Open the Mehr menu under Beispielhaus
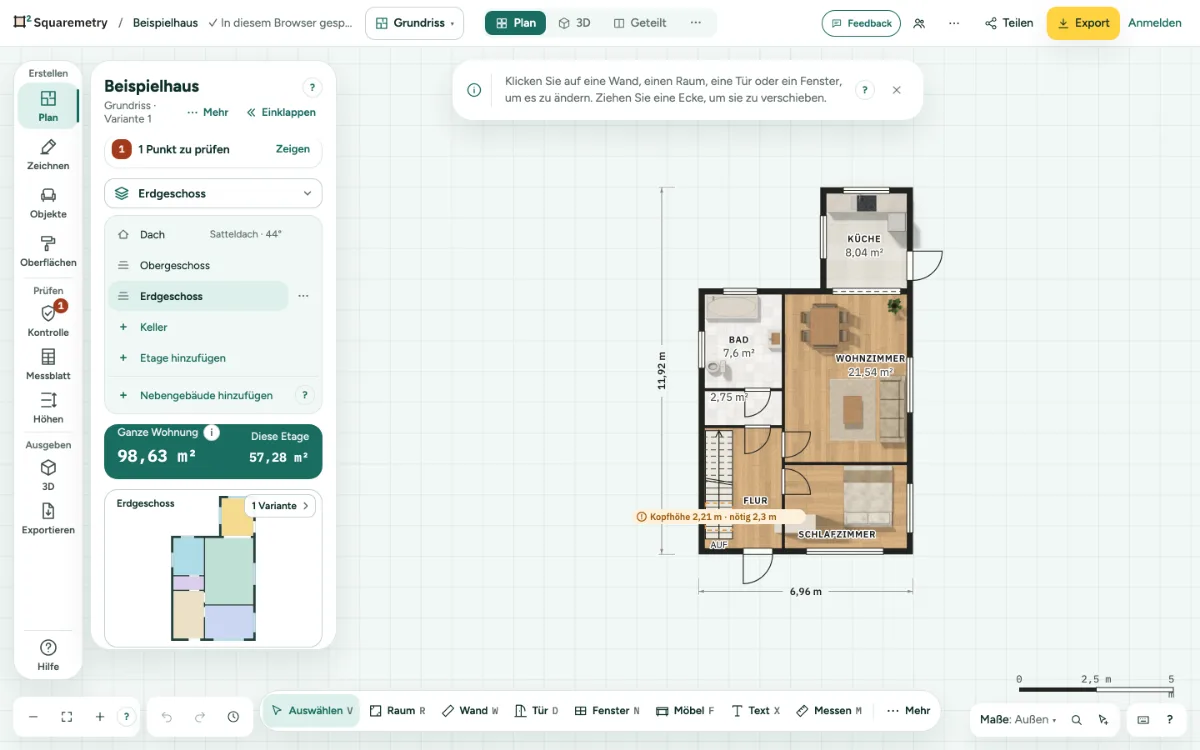Screen dimensions: 1200x750 coord(207,112)
